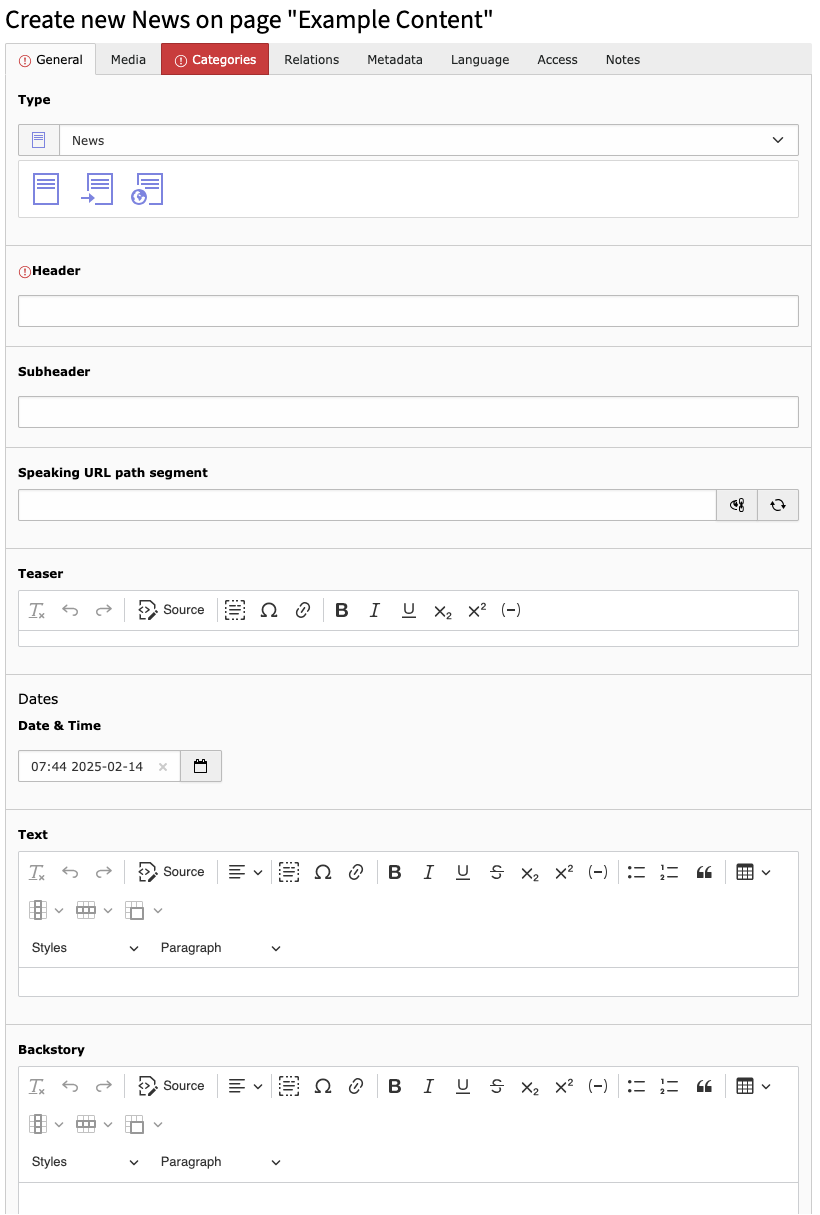This screenshot has width=820, height=1215.
Task: Open merge cells dropdown in the Text editor
Action: click(143, 910)
